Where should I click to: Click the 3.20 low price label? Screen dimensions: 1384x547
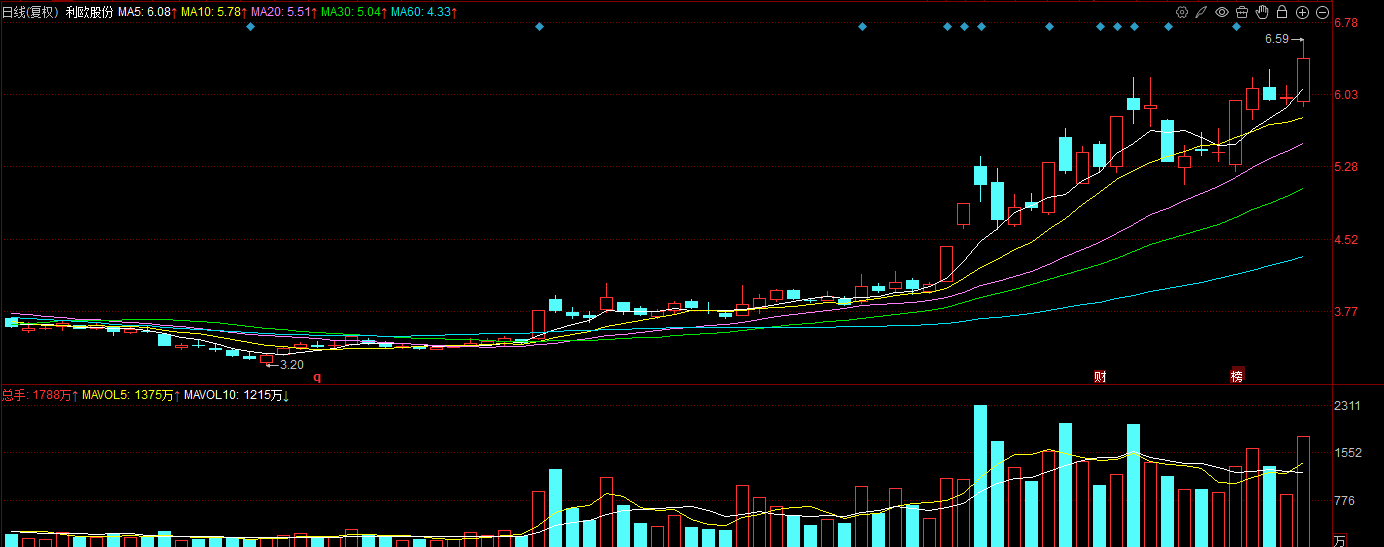coord(291,365)
